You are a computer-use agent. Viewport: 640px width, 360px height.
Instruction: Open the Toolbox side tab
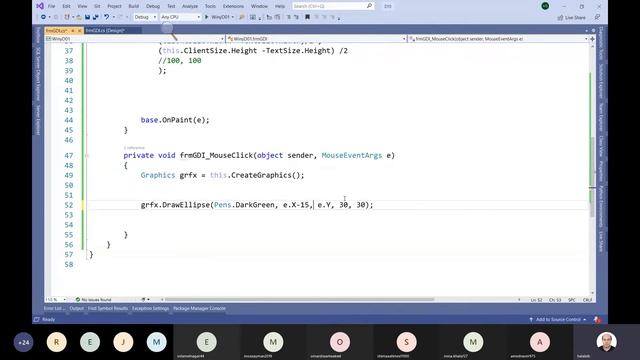coord(38,36)
